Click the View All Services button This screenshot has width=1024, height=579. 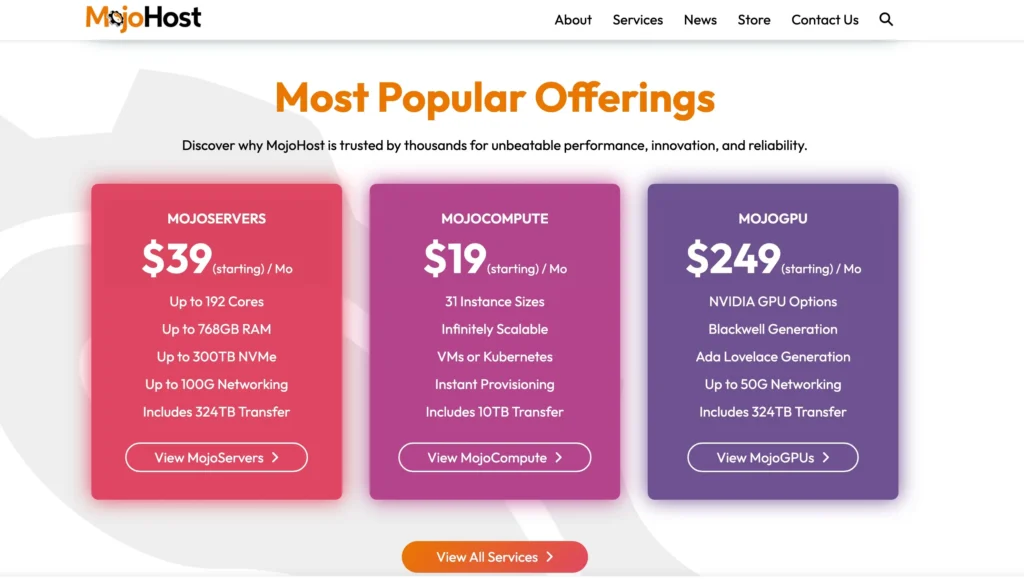point(494,557)
